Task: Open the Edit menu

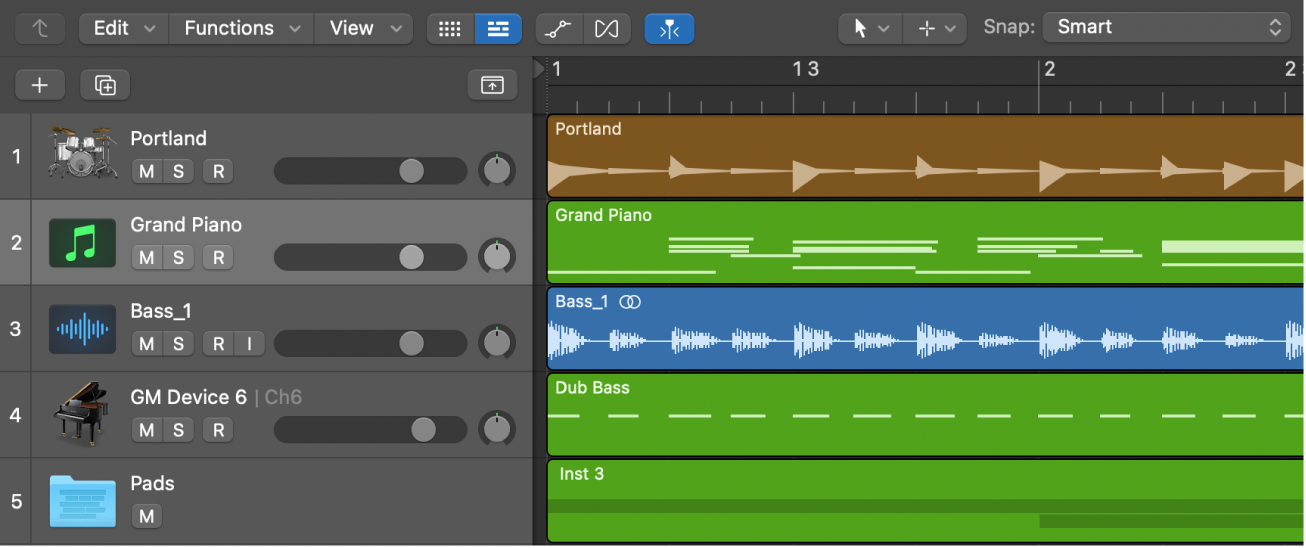Action: pos(124,28)
